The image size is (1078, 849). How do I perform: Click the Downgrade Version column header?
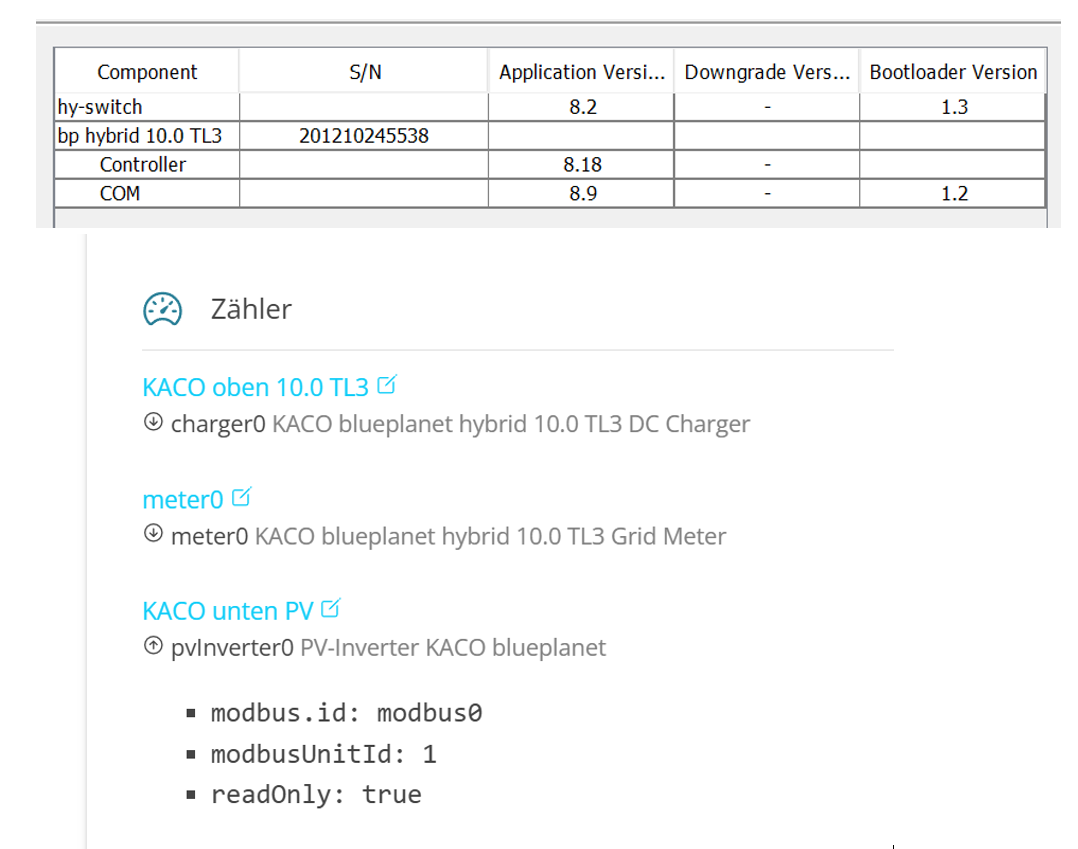[x=766, y=72]
